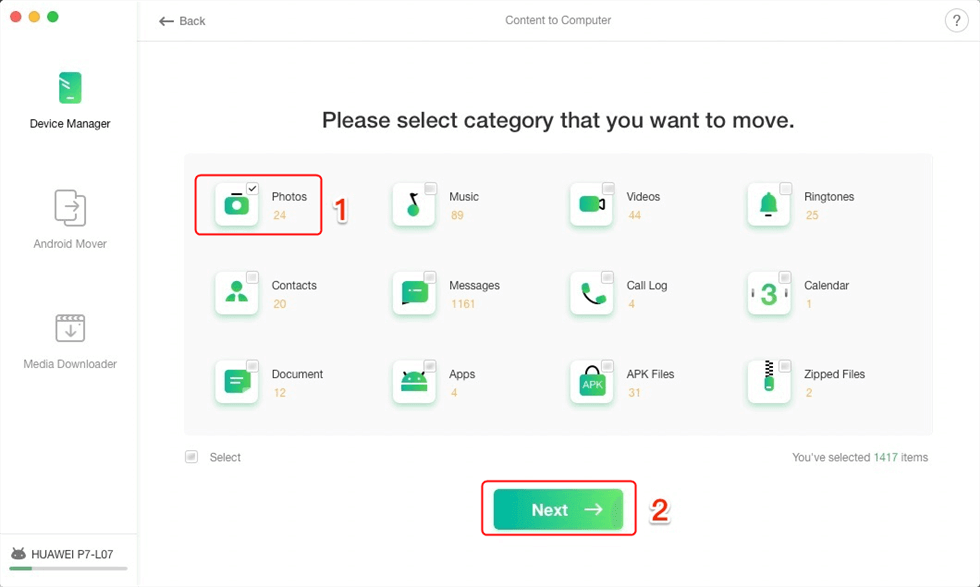This screenshot has height=587, width=980.
Task: Select the Call Log phone icon
Action: click(591, 293)
